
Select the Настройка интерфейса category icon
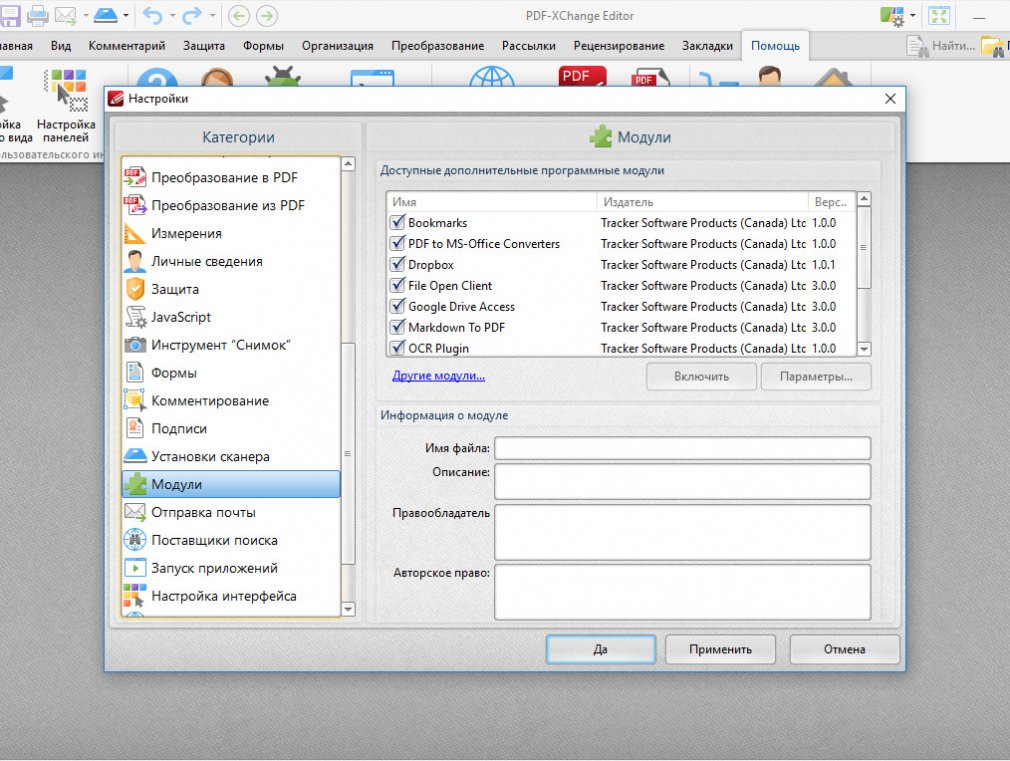pos(135,596)
